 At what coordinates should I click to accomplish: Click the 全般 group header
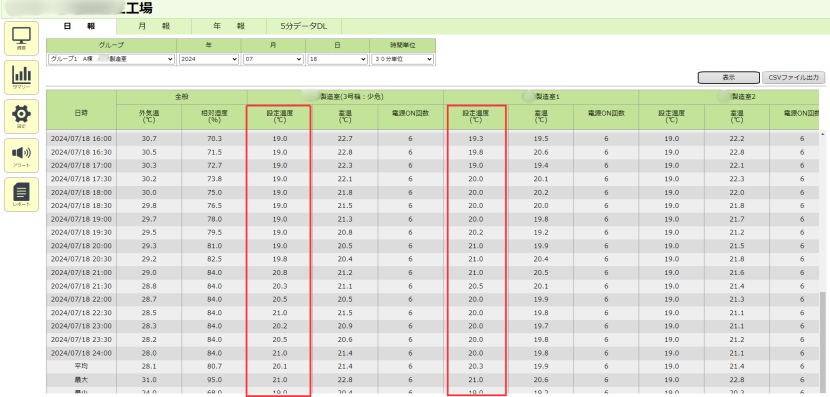pyautogui.click(x=182, y=97)
